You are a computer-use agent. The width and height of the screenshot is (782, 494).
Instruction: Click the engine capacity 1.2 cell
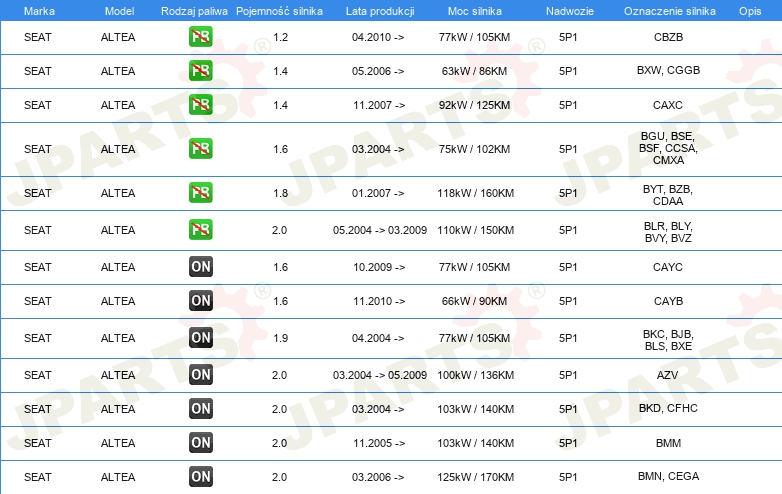tap(280, 37)
